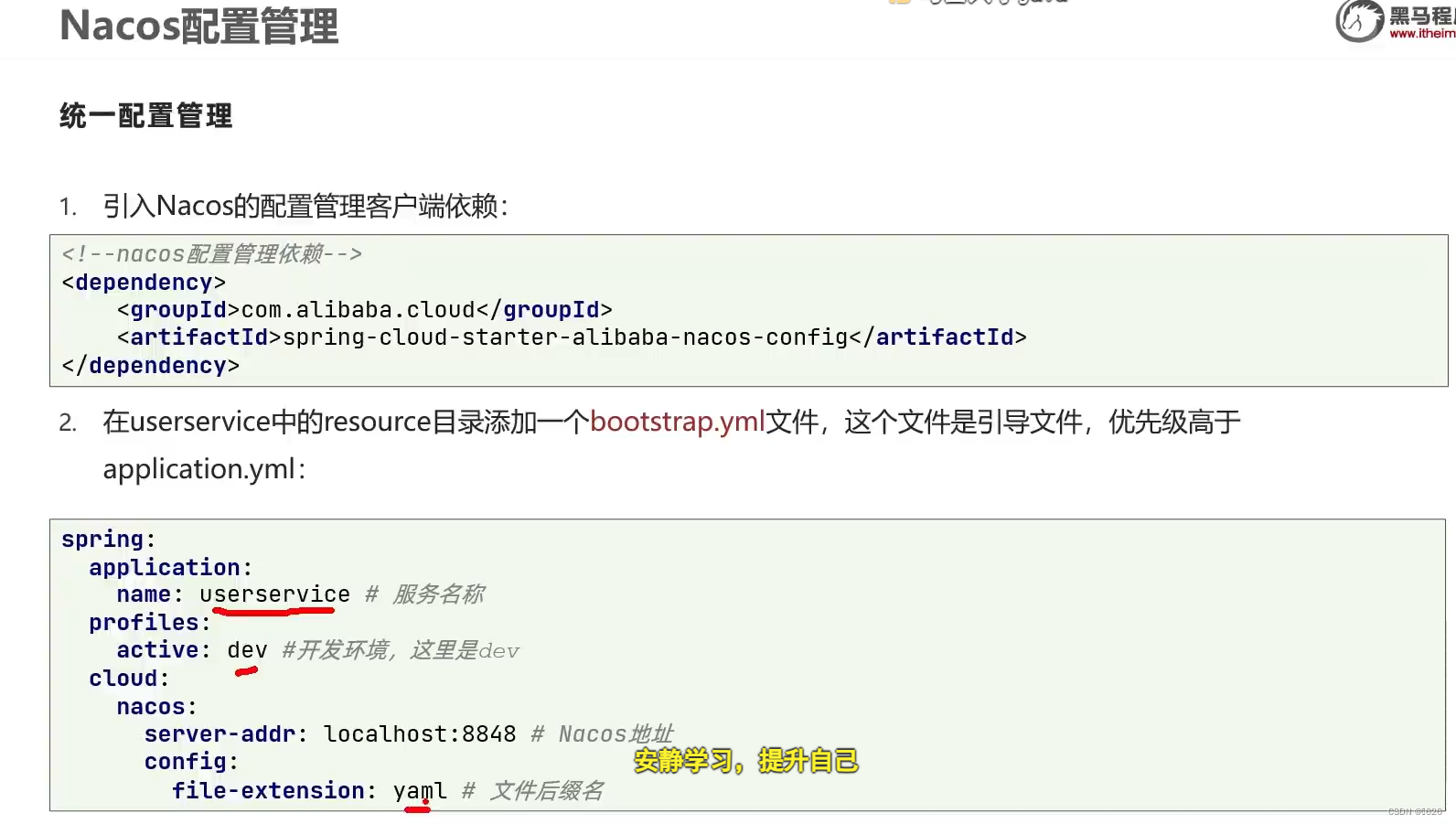Click the red bootstrap.yml text
The width and height of the screenshot is (1456, 824).
678,422
